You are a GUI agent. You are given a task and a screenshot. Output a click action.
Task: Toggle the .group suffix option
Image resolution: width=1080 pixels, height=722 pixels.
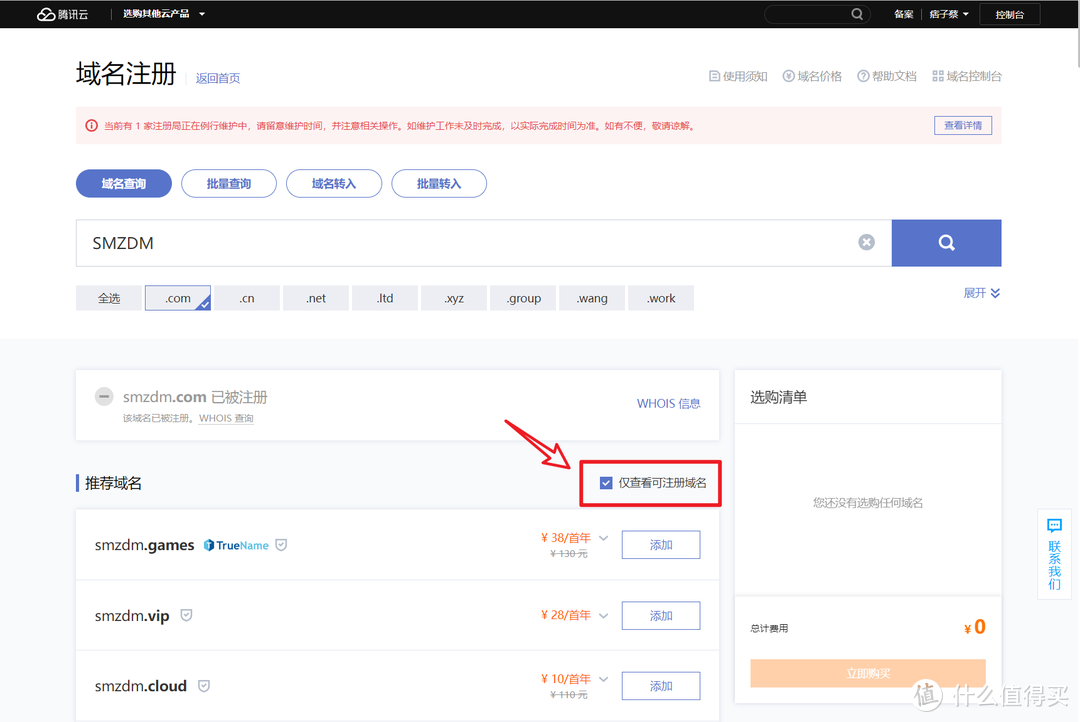[523, 298]
